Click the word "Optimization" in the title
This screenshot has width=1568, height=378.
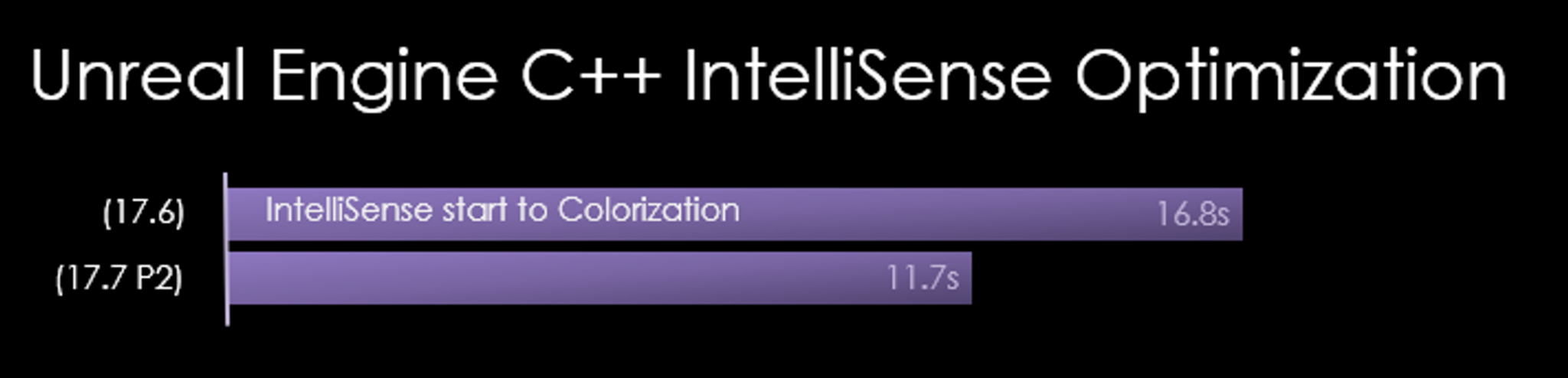coord(1290,78)
